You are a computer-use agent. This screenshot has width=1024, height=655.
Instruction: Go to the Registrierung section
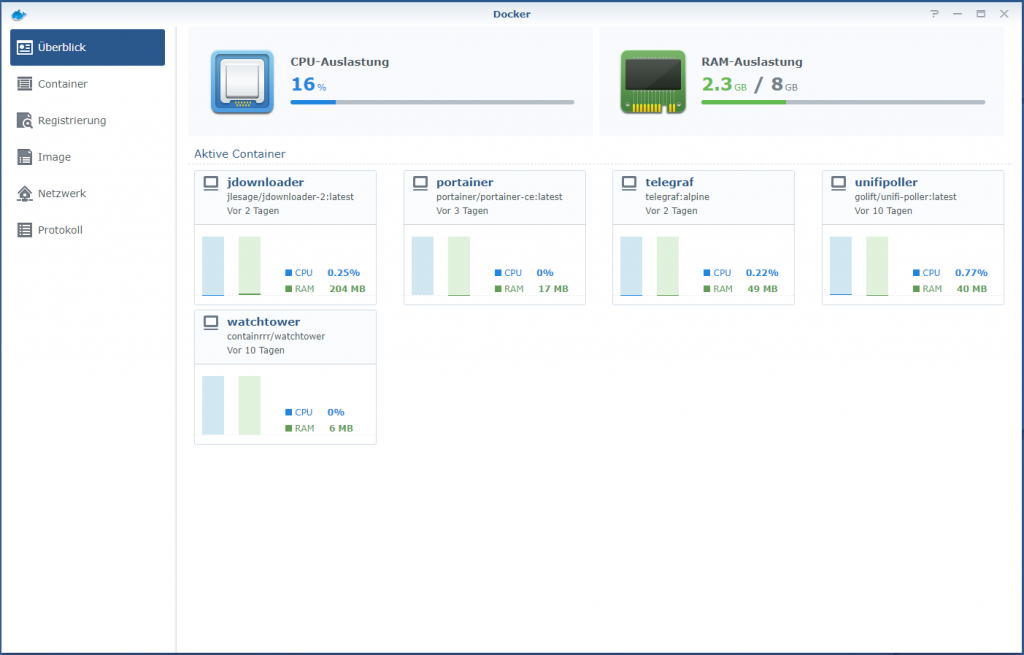[88, 120]
